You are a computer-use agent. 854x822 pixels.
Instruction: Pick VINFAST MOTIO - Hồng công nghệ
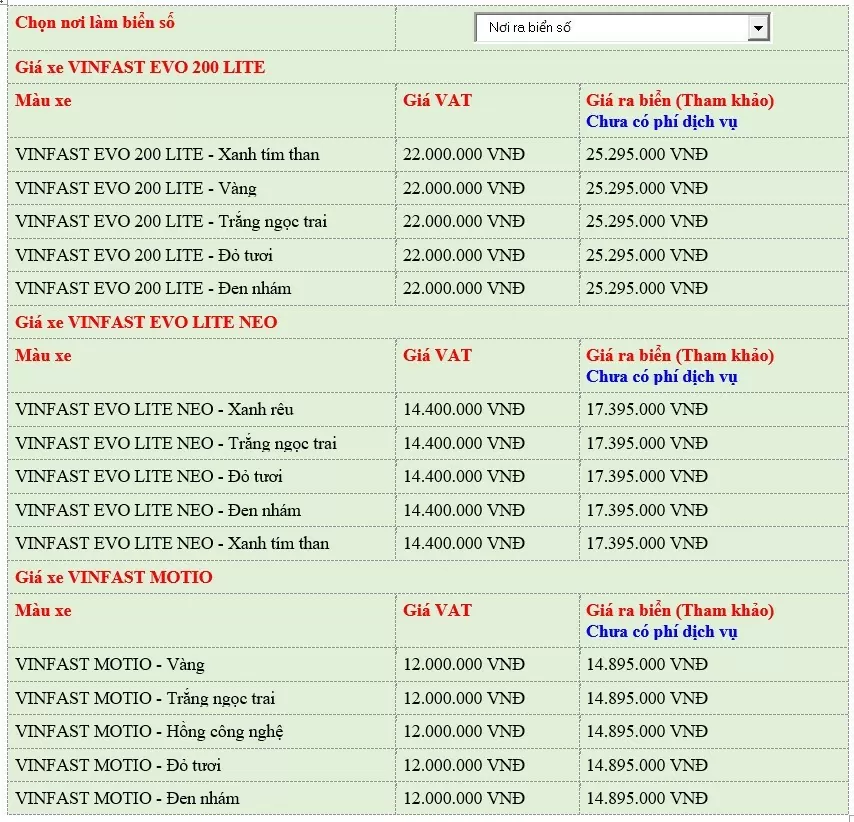[x=150, y=731]
